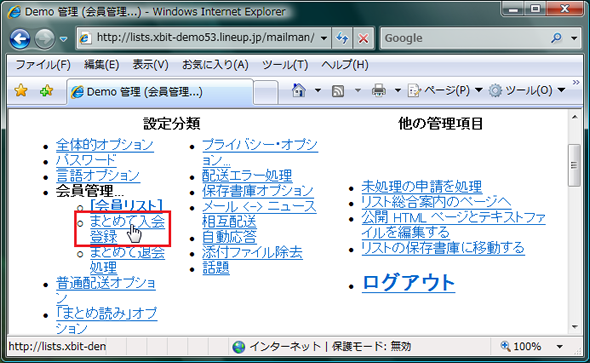The image size is (590, 363).
Task: Click the red Stop loading icon
Action: [x=363, y=38]
